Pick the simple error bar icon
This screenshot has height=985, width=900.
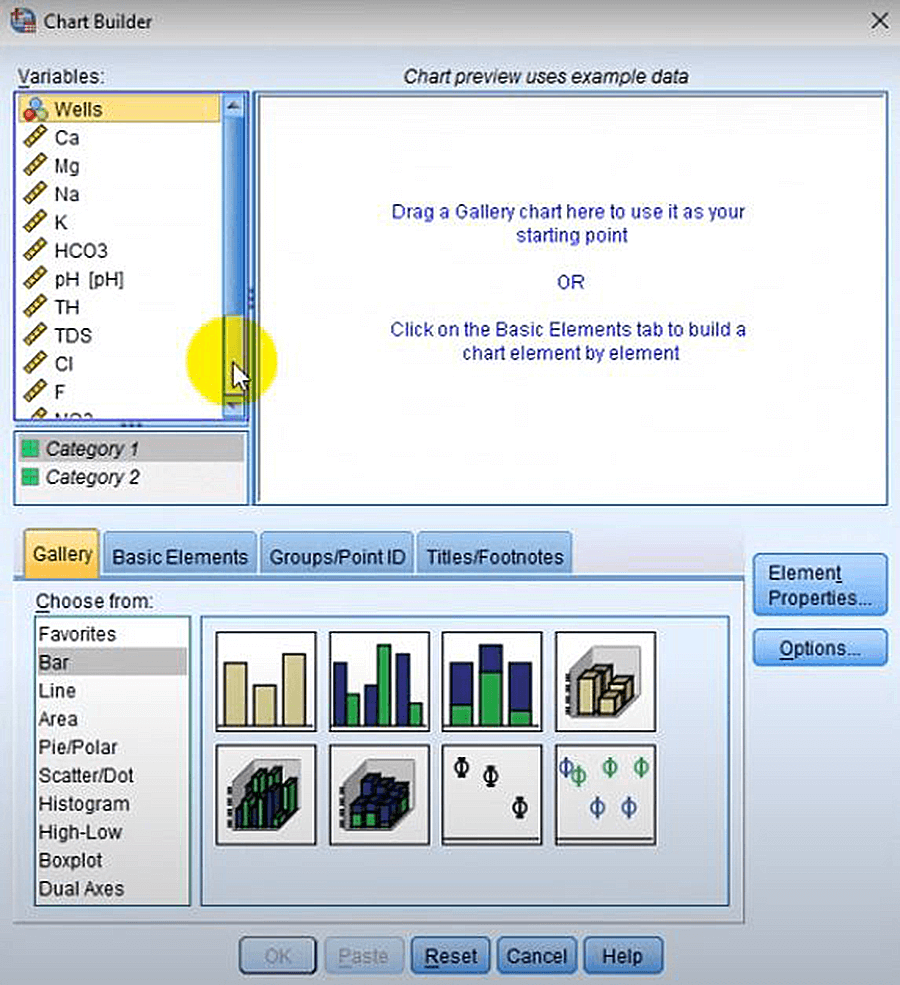pyautogui.click(x=491, y=794)
